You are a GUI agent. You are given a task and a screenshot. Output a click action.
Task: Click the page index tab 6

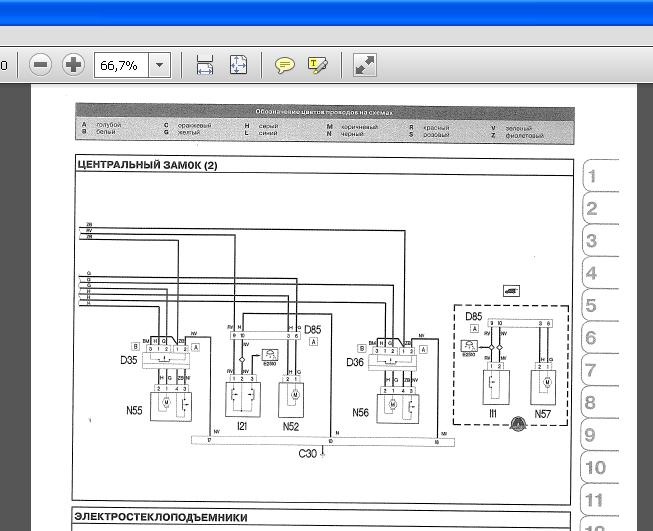coord(600,338)
